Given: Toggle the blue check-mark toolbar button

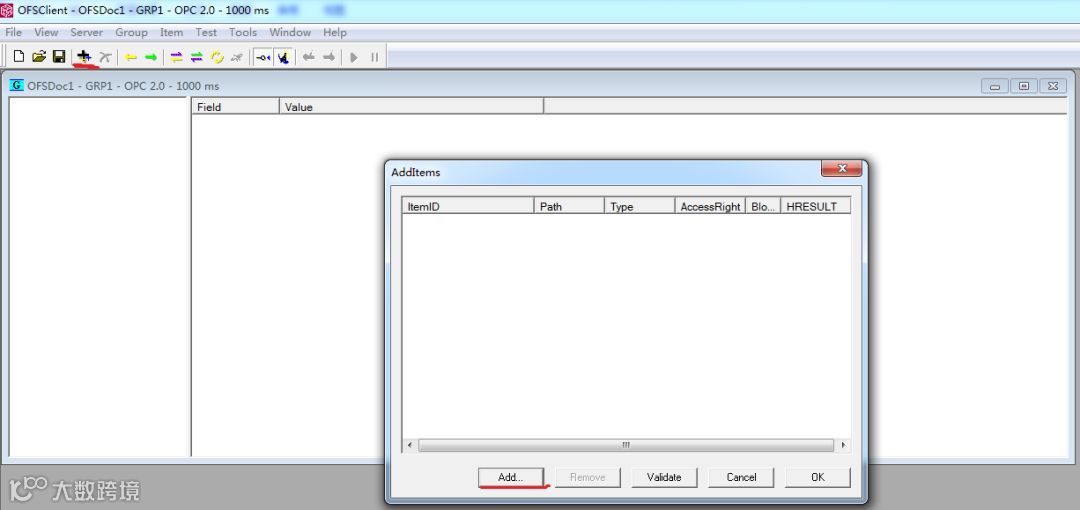Looking at the screenshot, I should [x=283, y=57].
